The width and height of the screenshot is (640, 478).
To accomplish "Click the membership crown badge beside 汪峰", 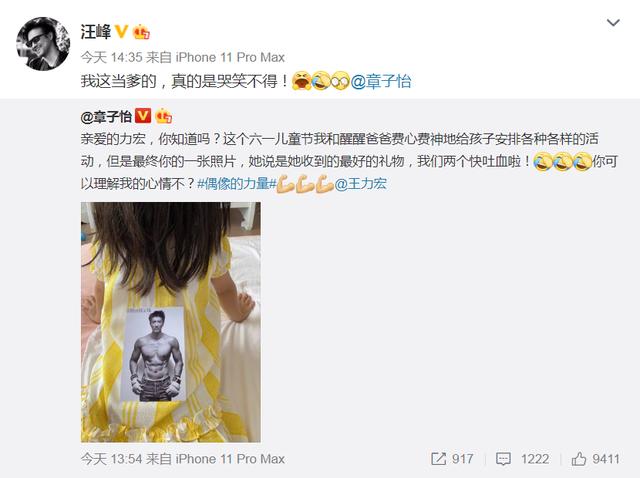I will click(141, 32).
